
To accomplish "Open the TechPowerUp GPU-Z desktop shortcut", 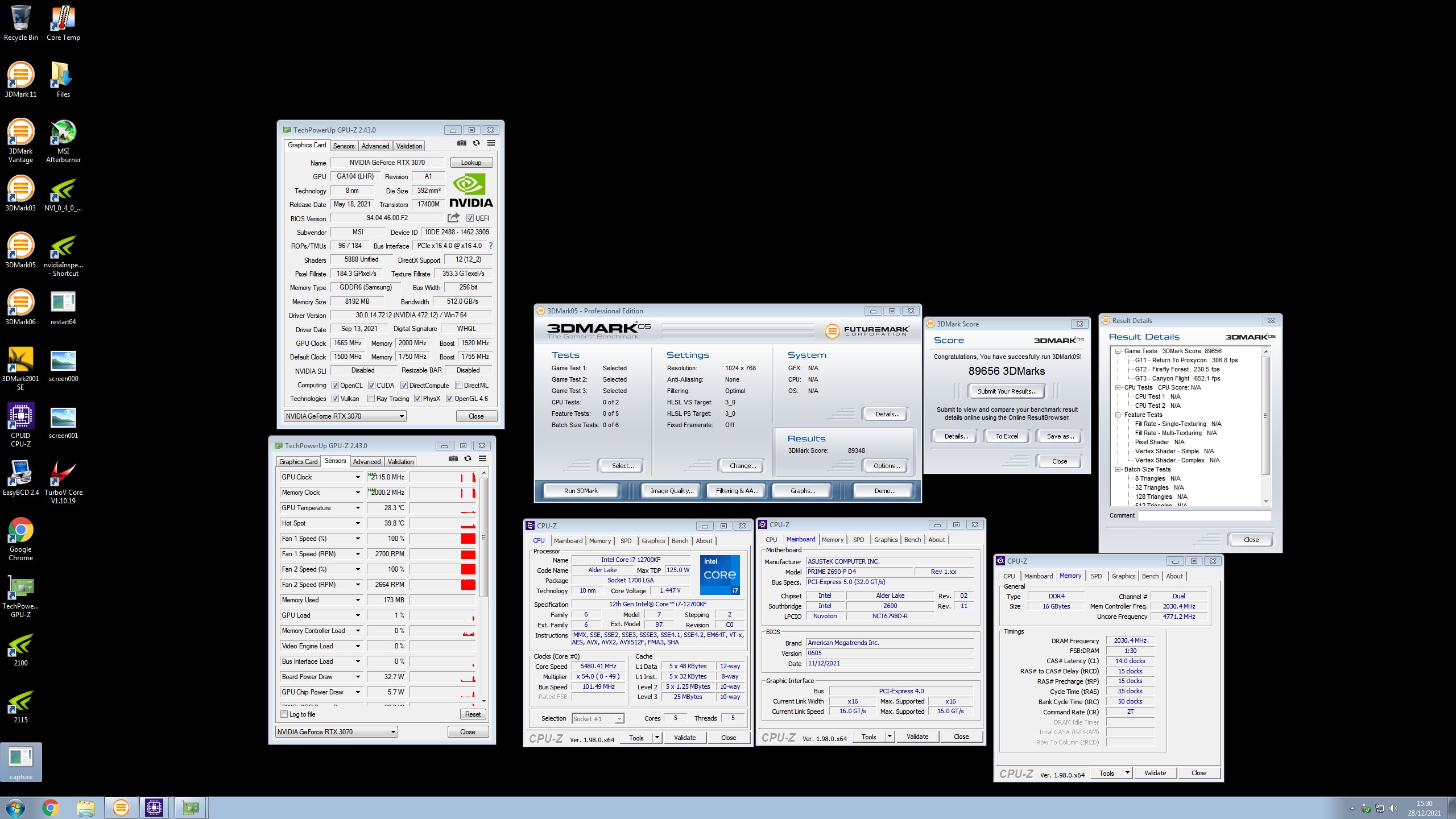I will 20,595.
